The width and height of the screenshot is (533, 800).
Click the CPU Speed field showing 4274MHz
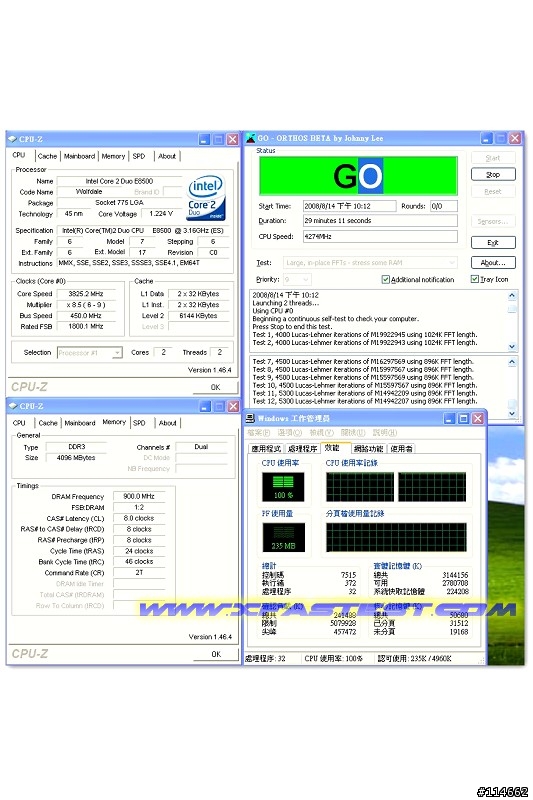coord(380,236)
